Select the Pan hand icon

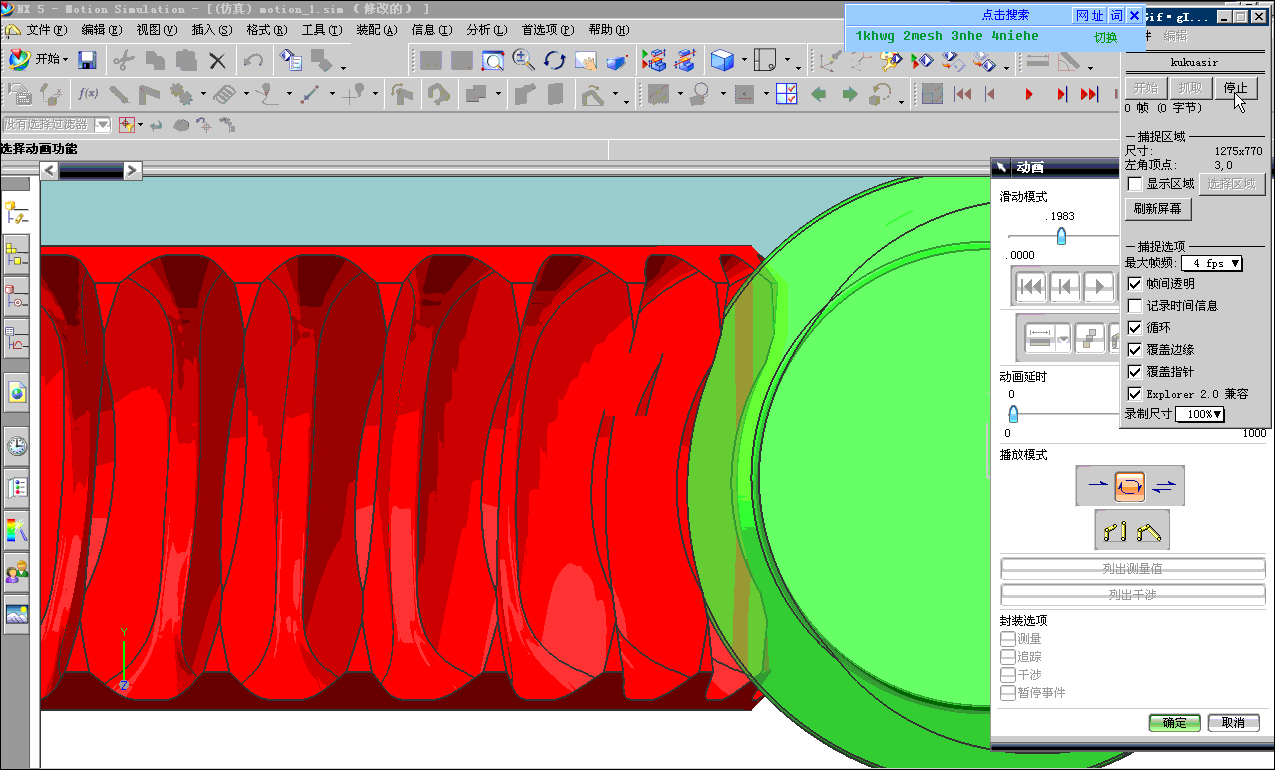(586, 60)
